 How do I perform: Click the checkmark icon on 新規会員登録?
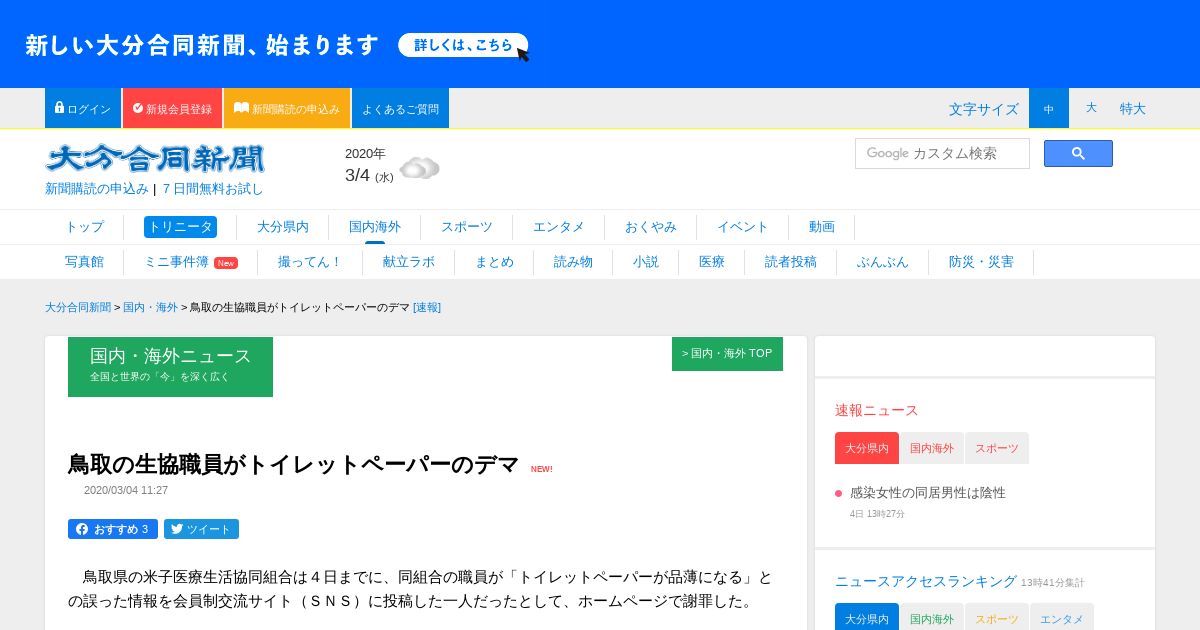click(138, 108)
